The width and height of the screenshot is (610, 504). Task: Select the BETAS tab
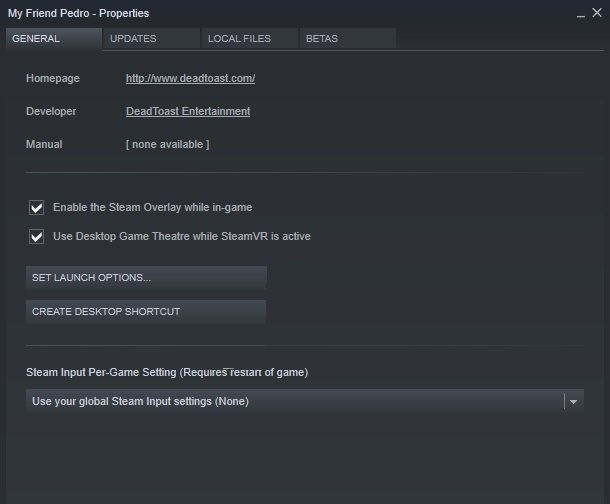click(x=322, y=39)
